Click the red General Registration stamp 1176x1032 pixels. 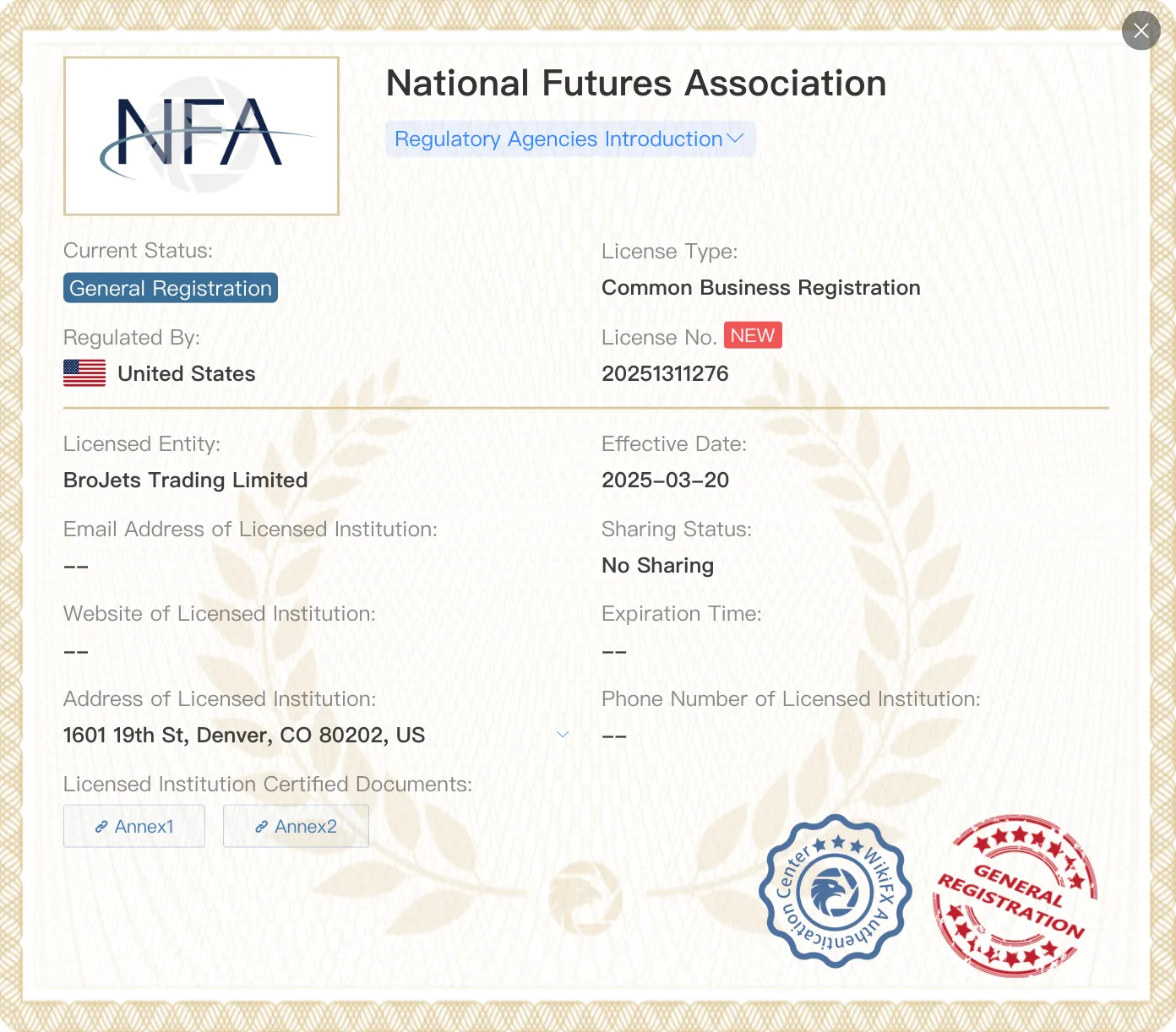1015,896
